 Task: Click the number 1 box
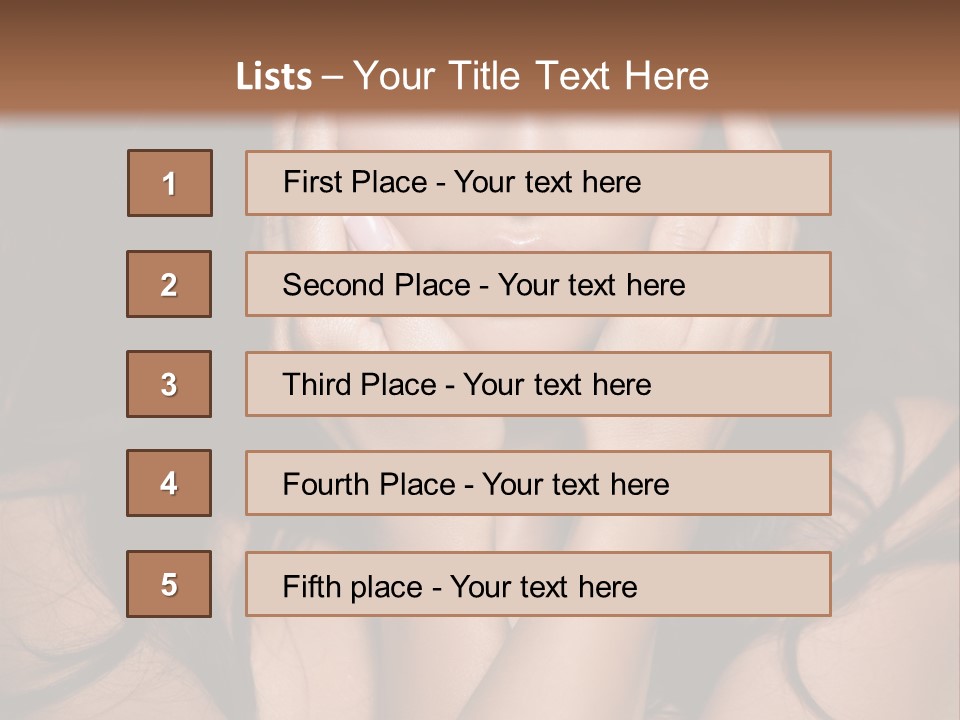point(169,183)
